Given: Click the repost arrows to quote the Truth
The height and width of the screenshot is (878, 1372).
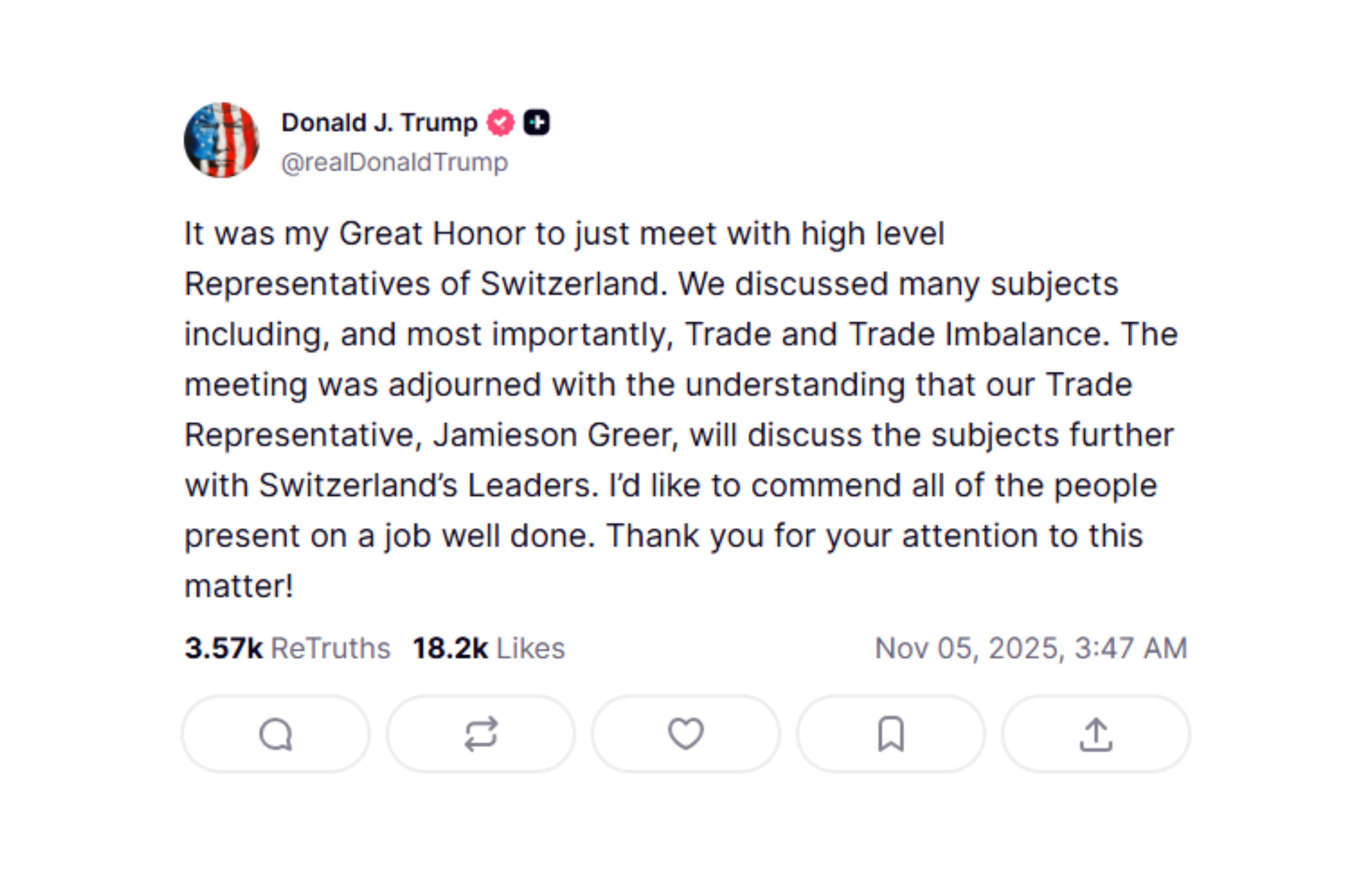Looking at the screenshot, I should point(480,735).
